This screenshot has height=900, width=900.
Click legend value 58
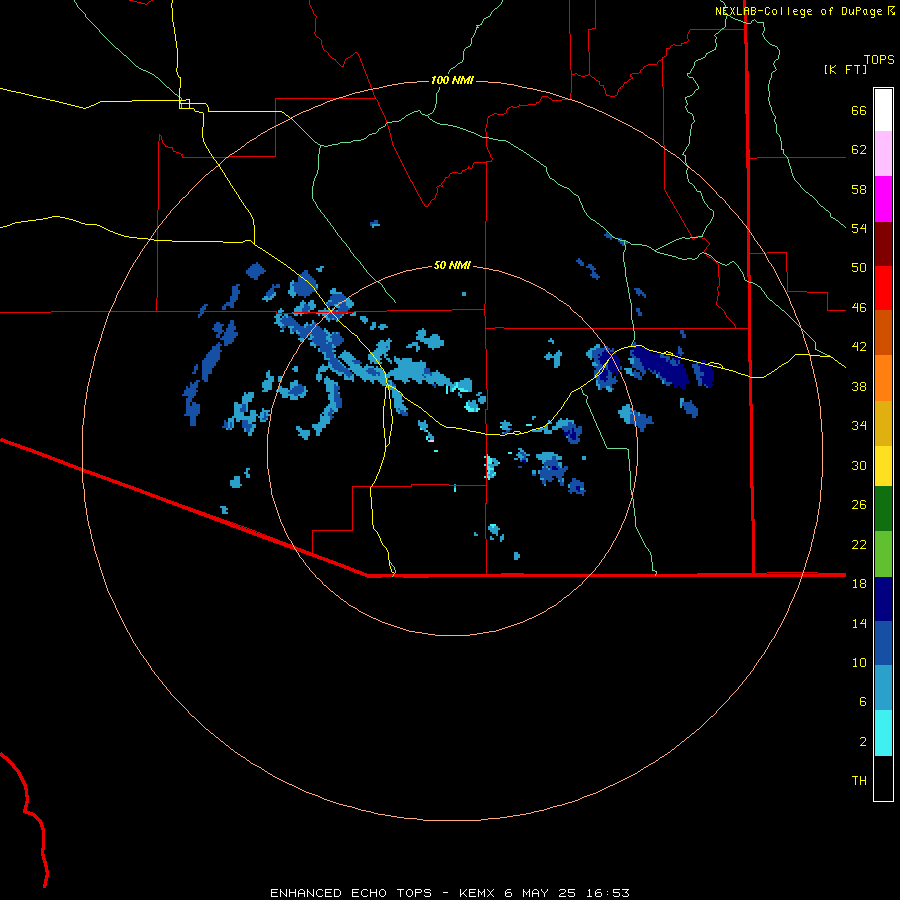click(859, 189)
